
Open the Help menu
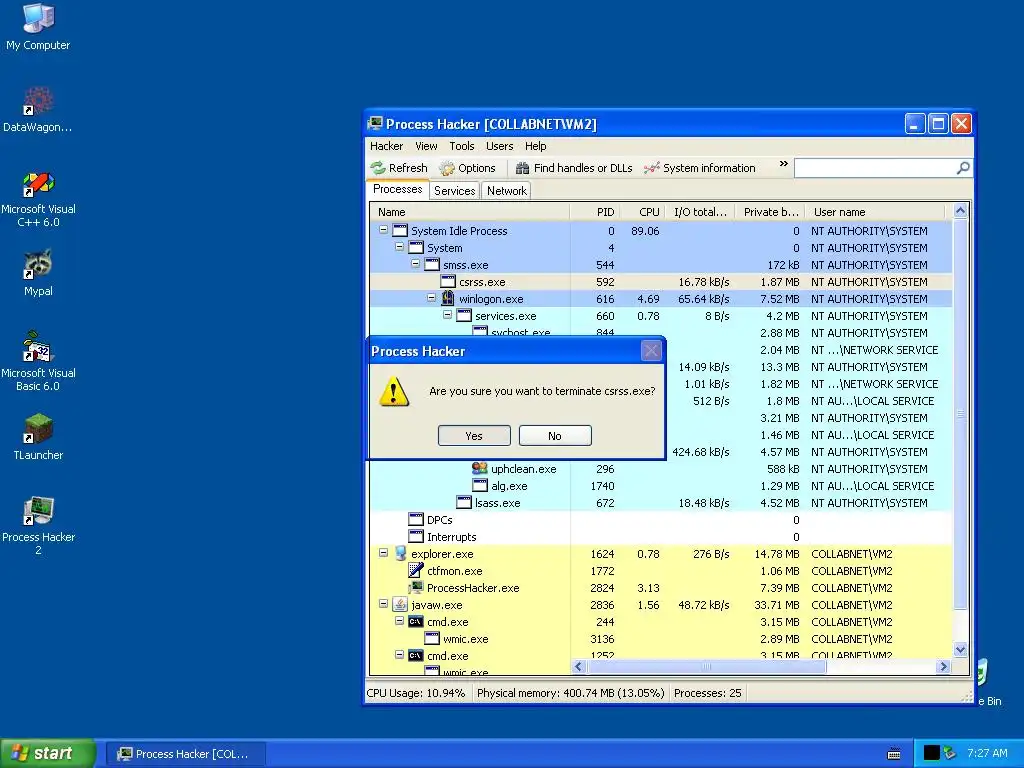point(536,146)
